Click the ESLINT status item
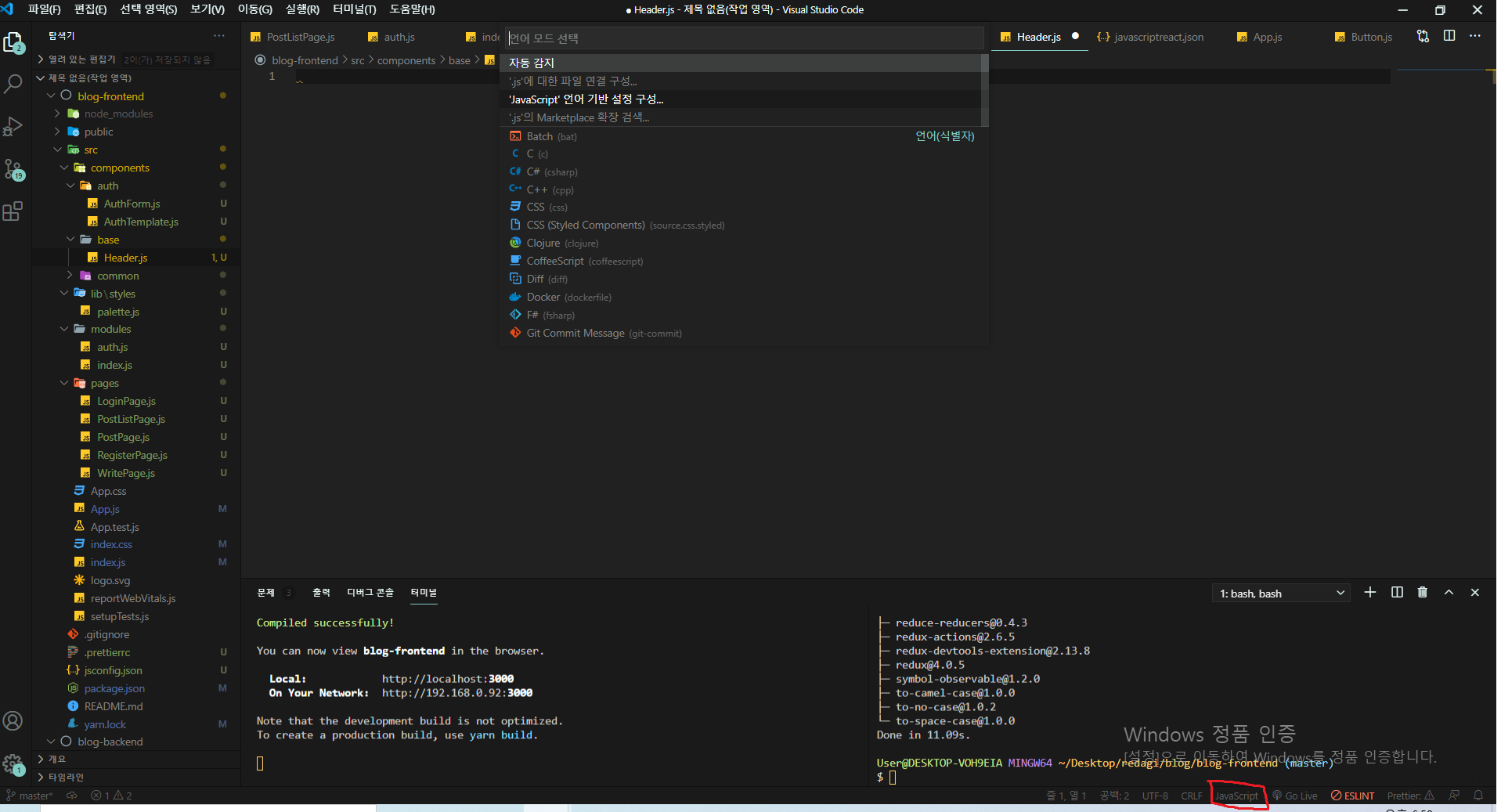This screenshot has width=1501, height=812. pos(1353,796)
